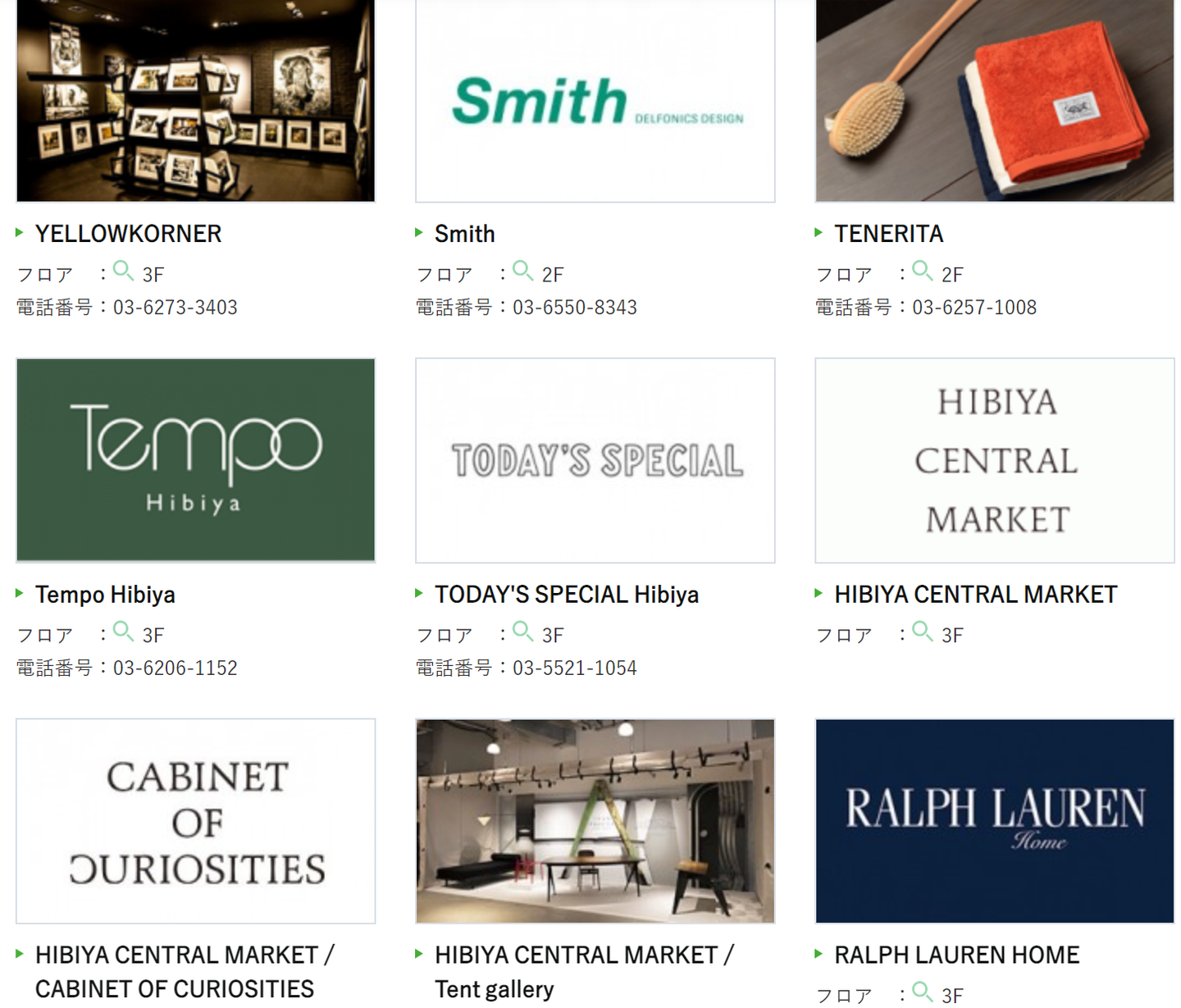
Task: Click green arrow beside YELLOWKORNER title
Action: coord(20,233)
